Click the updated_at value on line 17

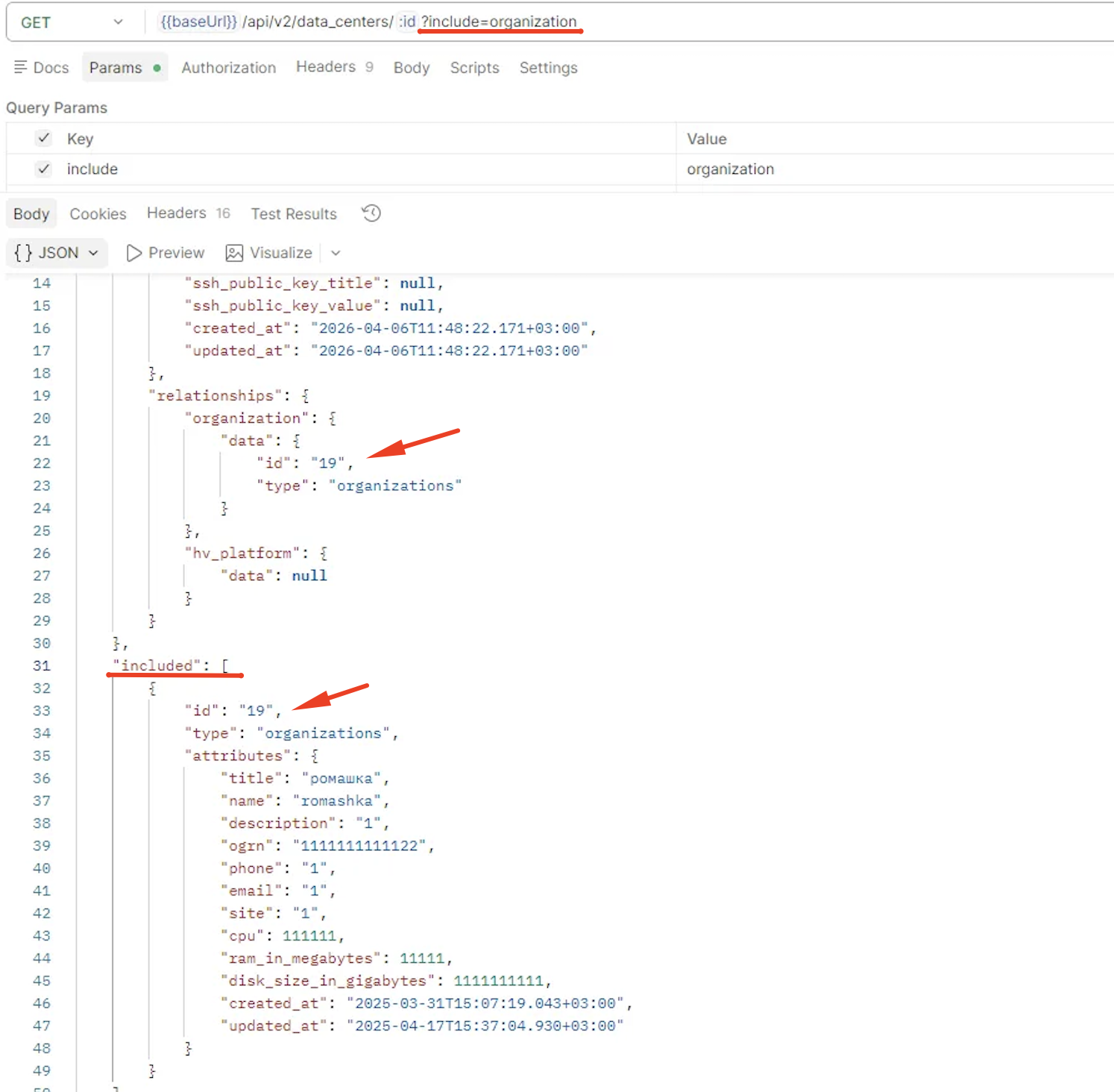tap(450, 351)
